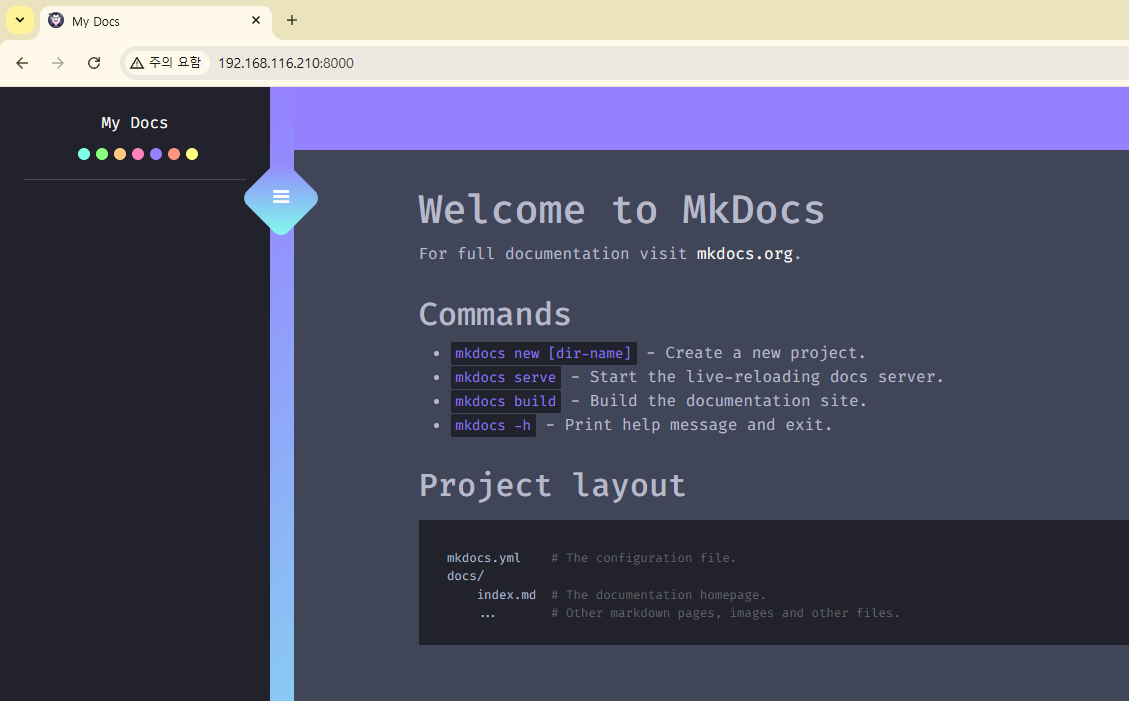Click the "mkdocs new [dir-name]" code snippet

(544, 353)
